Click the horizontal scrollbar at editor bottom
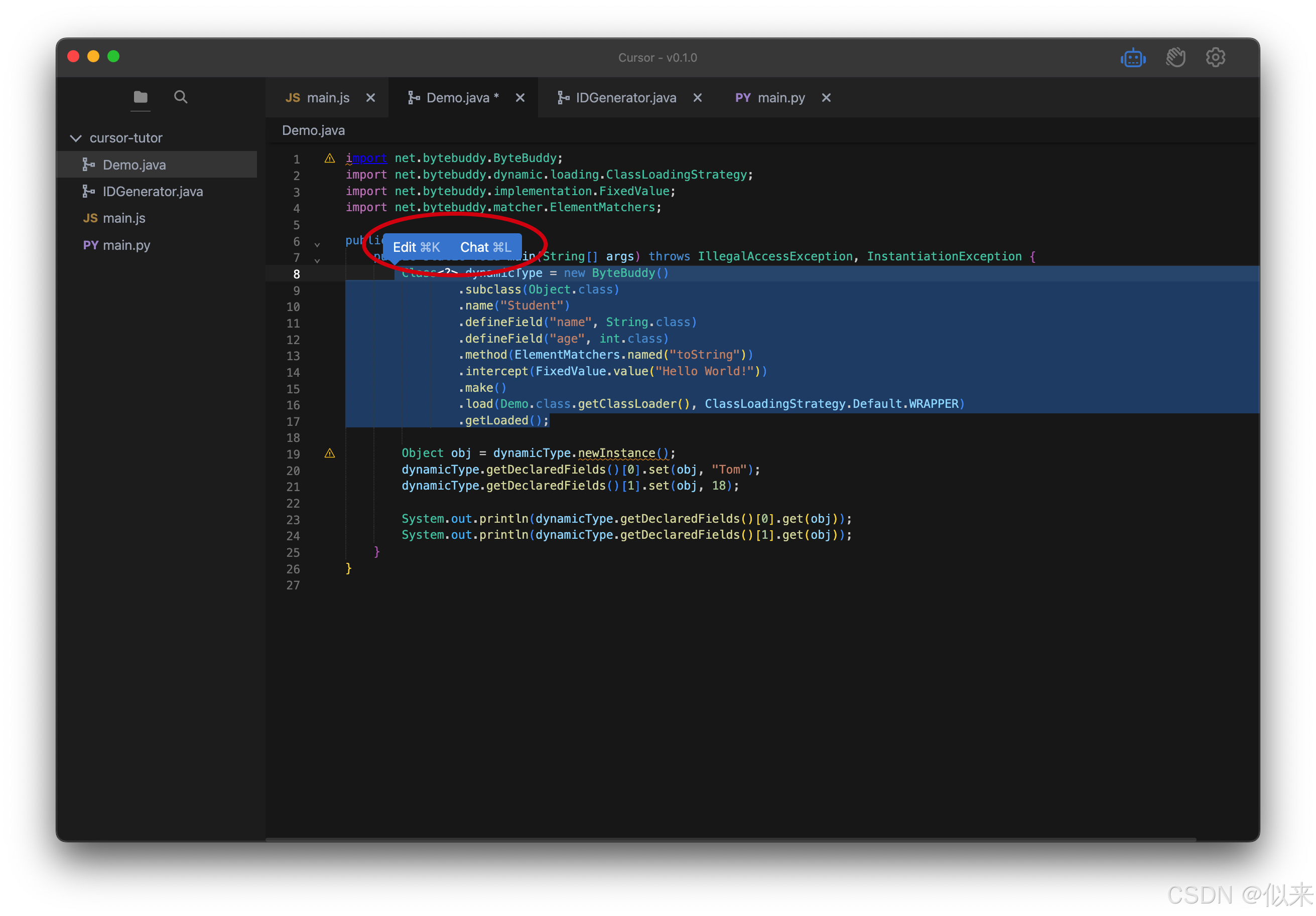The height and width of the screenshot is (916, 1316). (x=730, y=839)
